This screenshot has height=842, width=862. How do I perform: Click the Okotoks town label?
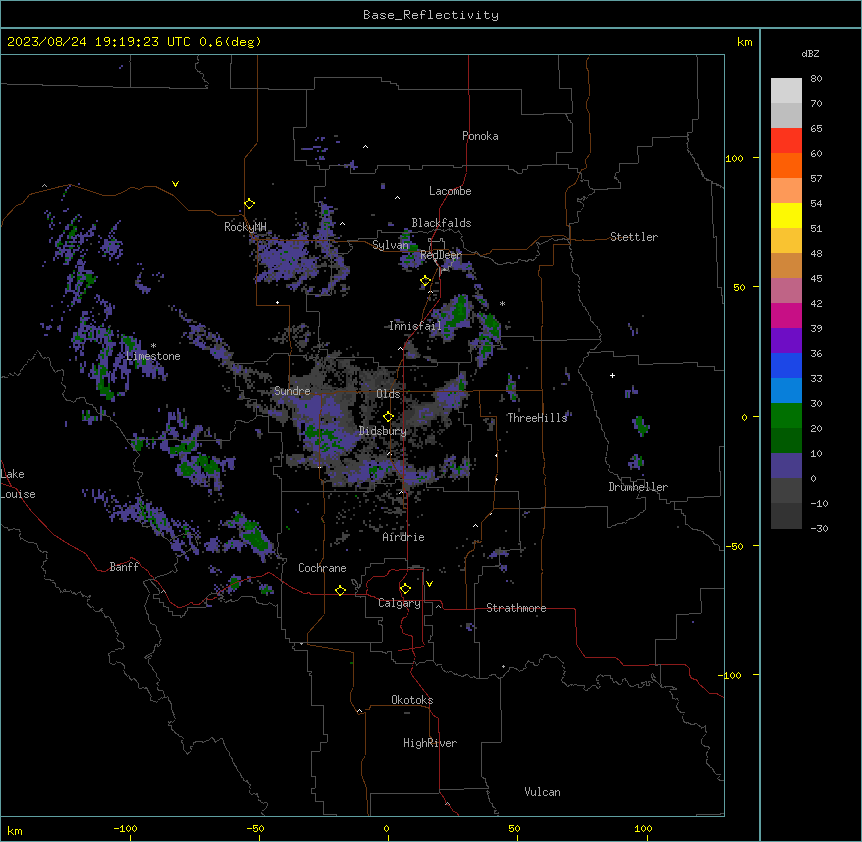412,700
